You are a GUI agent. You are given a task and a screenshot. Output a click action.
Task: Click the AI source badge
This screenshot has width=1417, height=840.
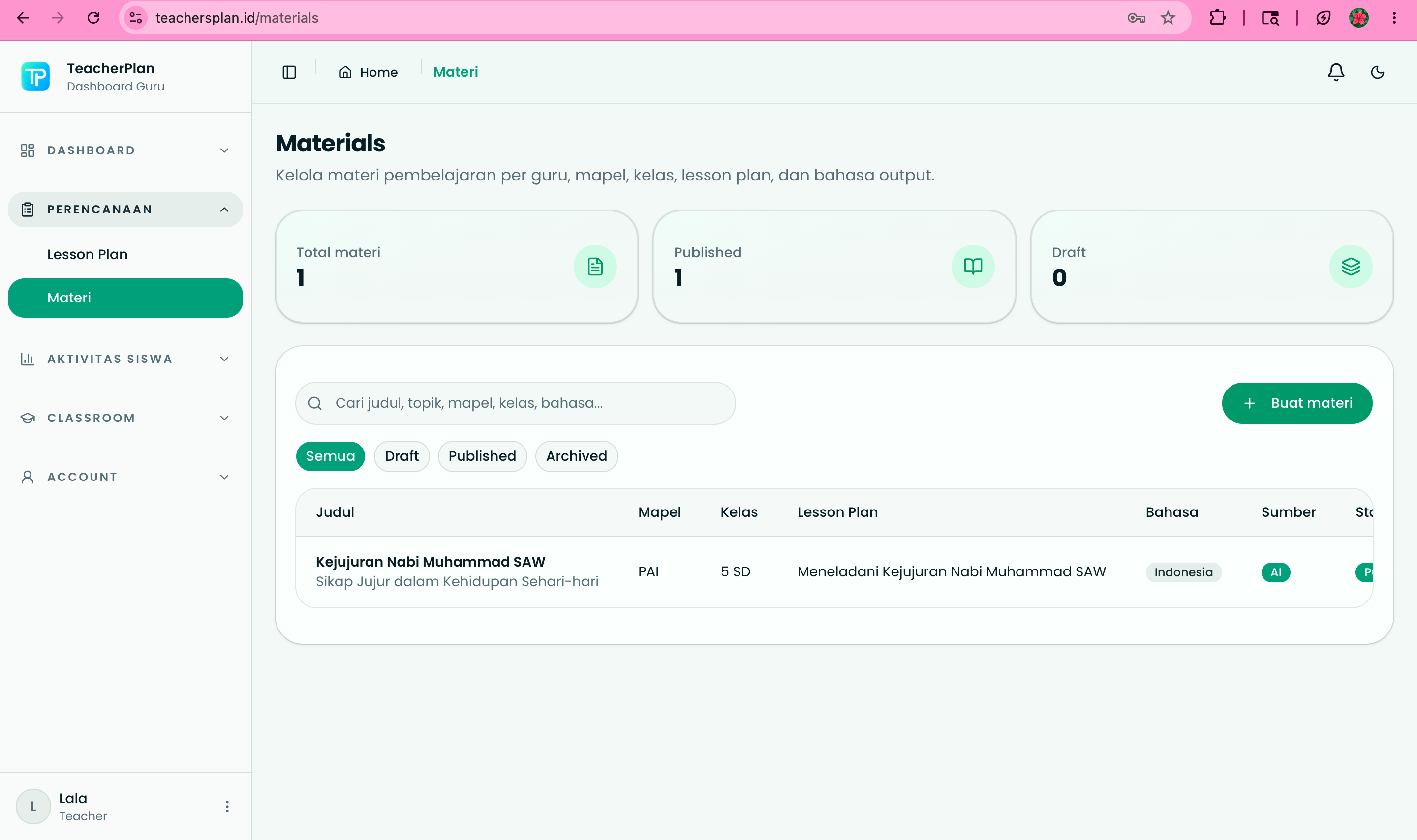pos(1275,572)
